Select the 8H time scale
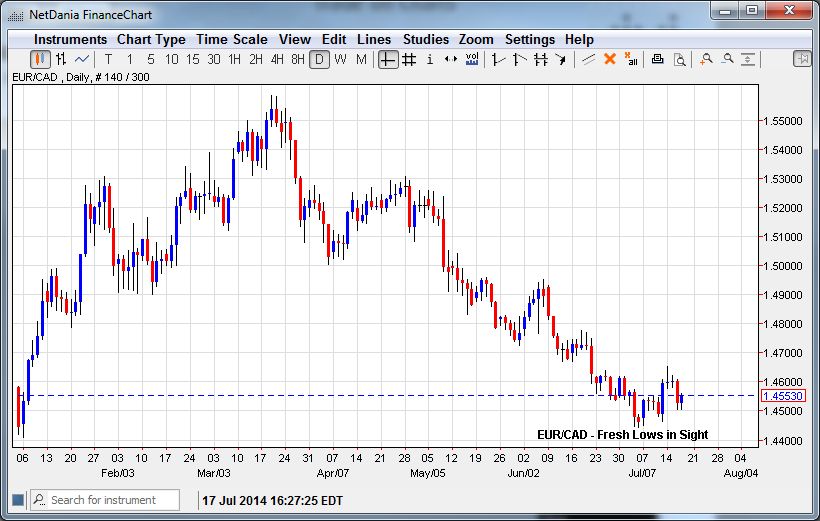 click(x=298, y=60)
